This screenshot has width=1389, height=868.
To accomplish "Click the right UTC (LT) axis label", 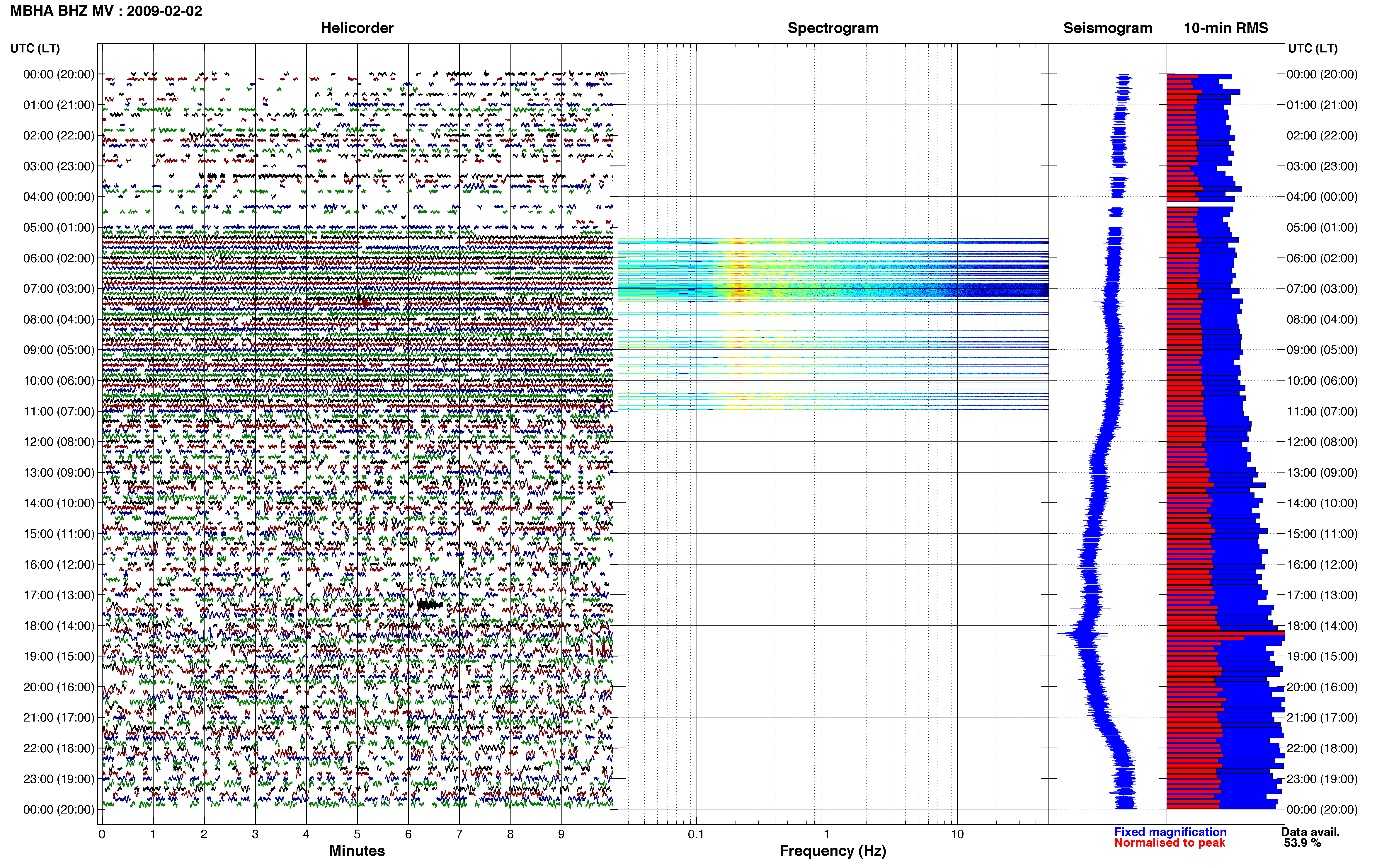I will click(1313, 48).
